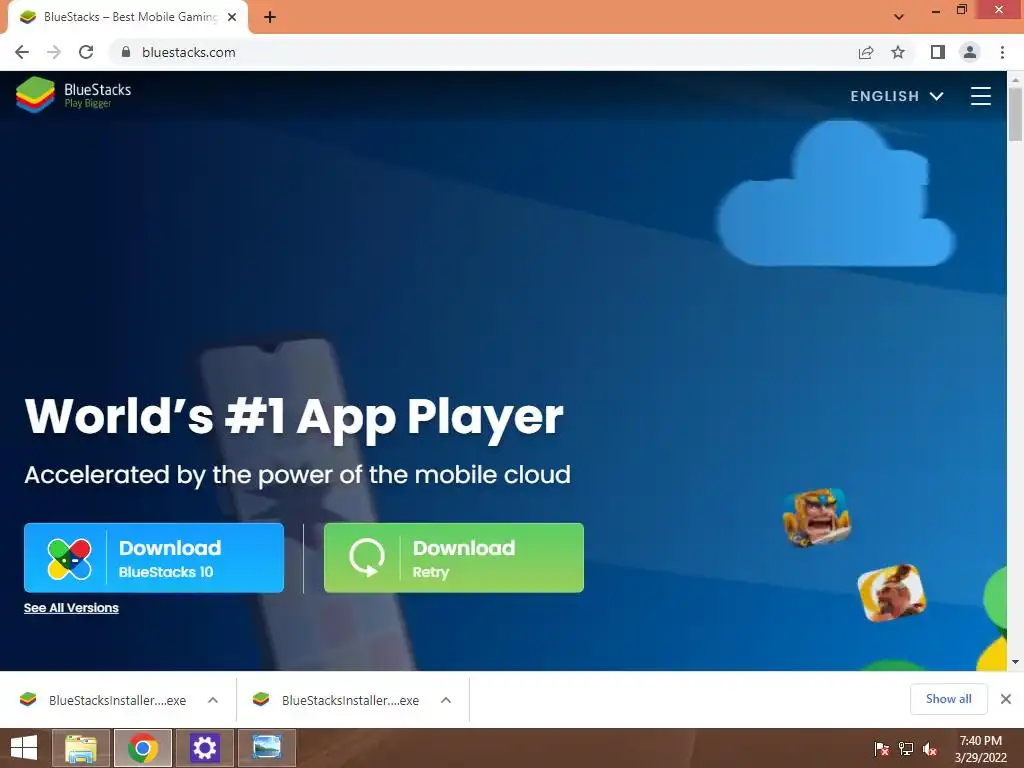Click the network tray icon
Image resolution: width=1024 pixels, height=768 pixels.
click(x=906, y=748)
